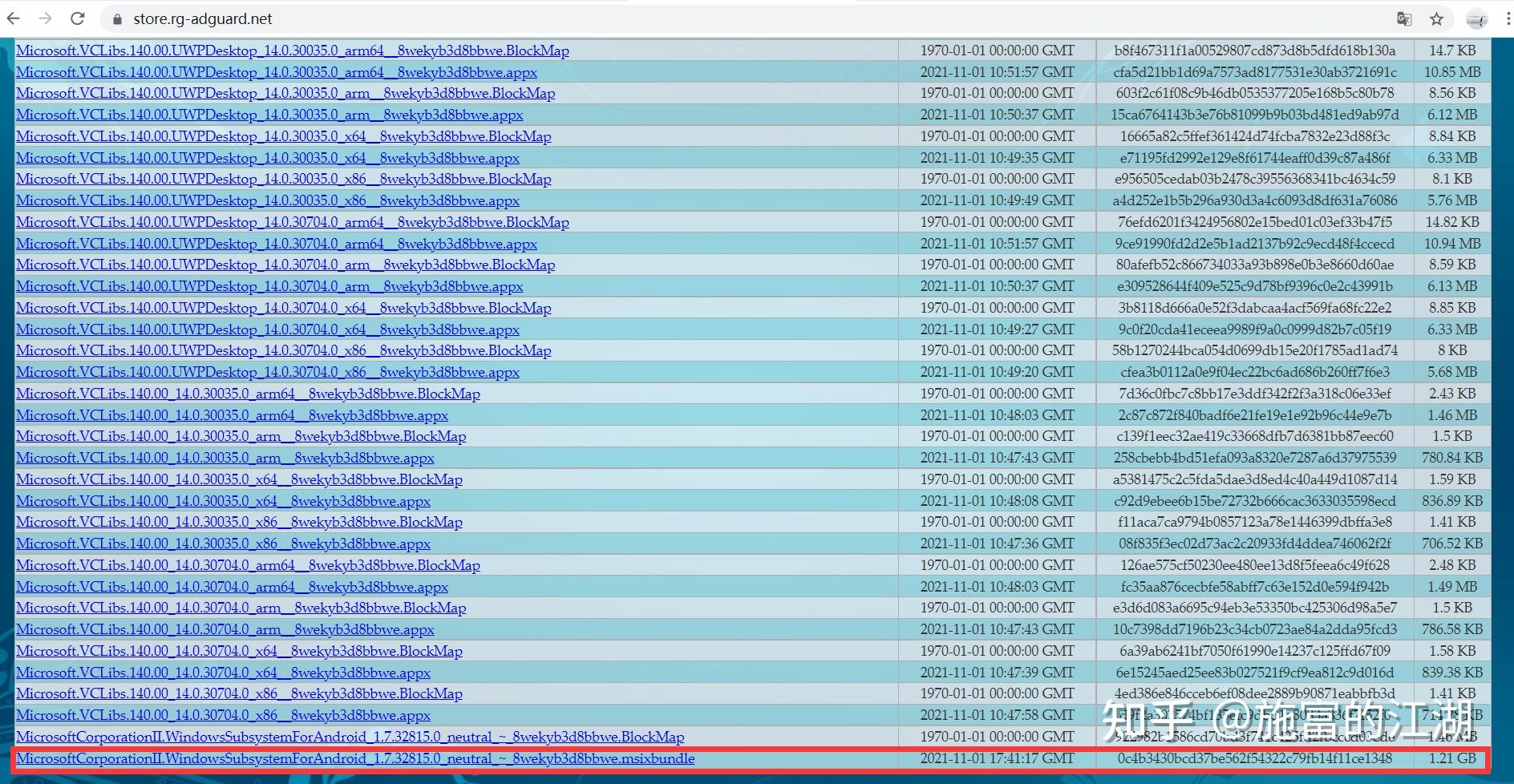The image size is (1514, 784).
Task: Open VCLibs.140.00_14.0.30035.0 x86 BlockMap link
Action: click(x=239, y=522)
